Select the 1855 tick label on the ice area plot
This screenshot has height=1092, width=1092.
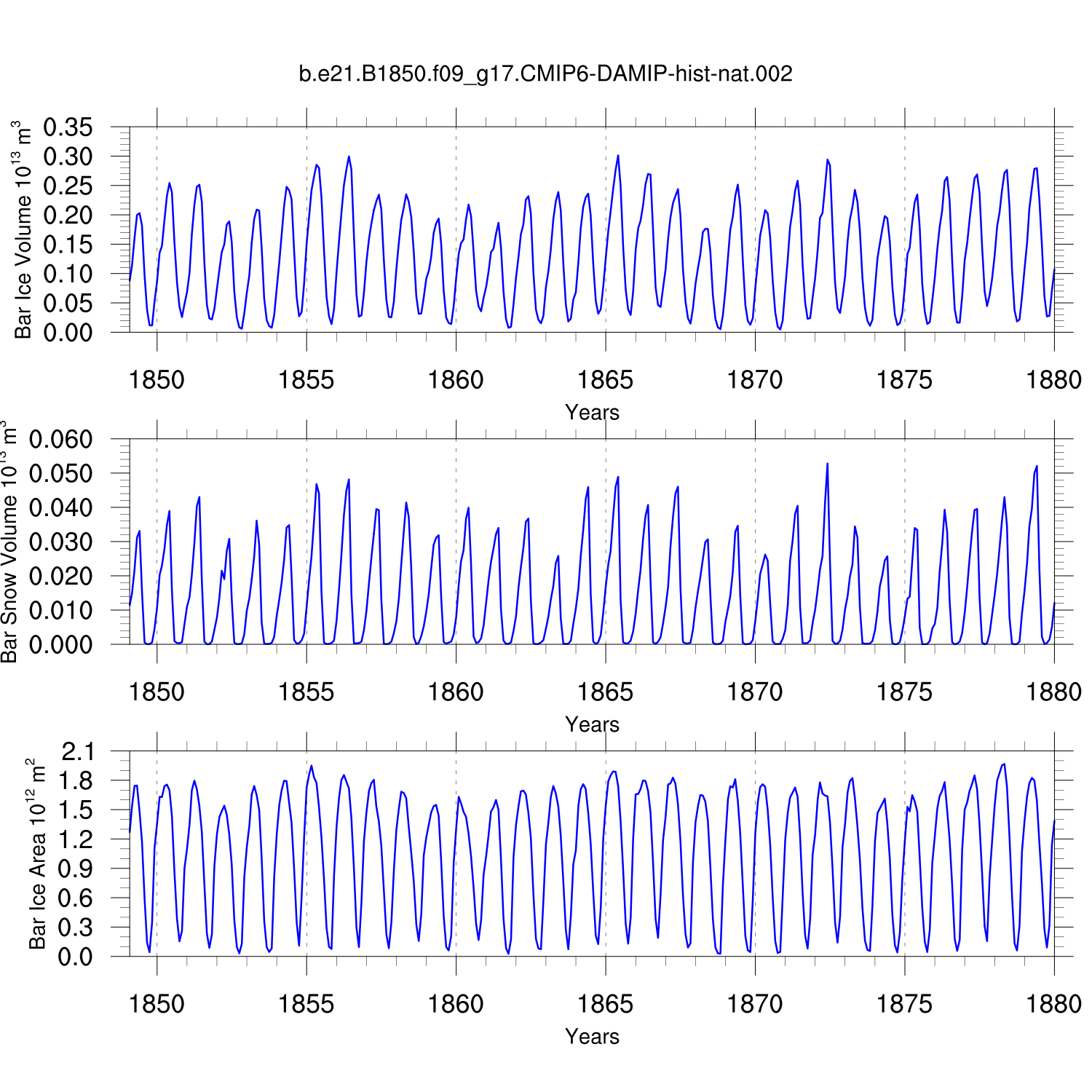pos(306,1004)
